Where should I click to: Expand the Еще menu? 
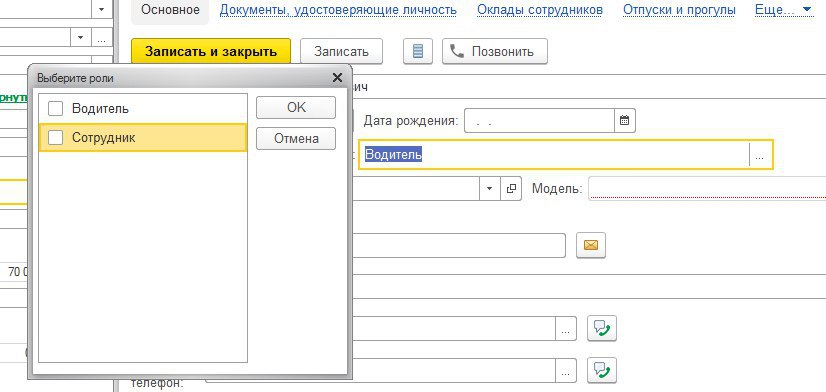pyautogui.click(x=783, y=10)
